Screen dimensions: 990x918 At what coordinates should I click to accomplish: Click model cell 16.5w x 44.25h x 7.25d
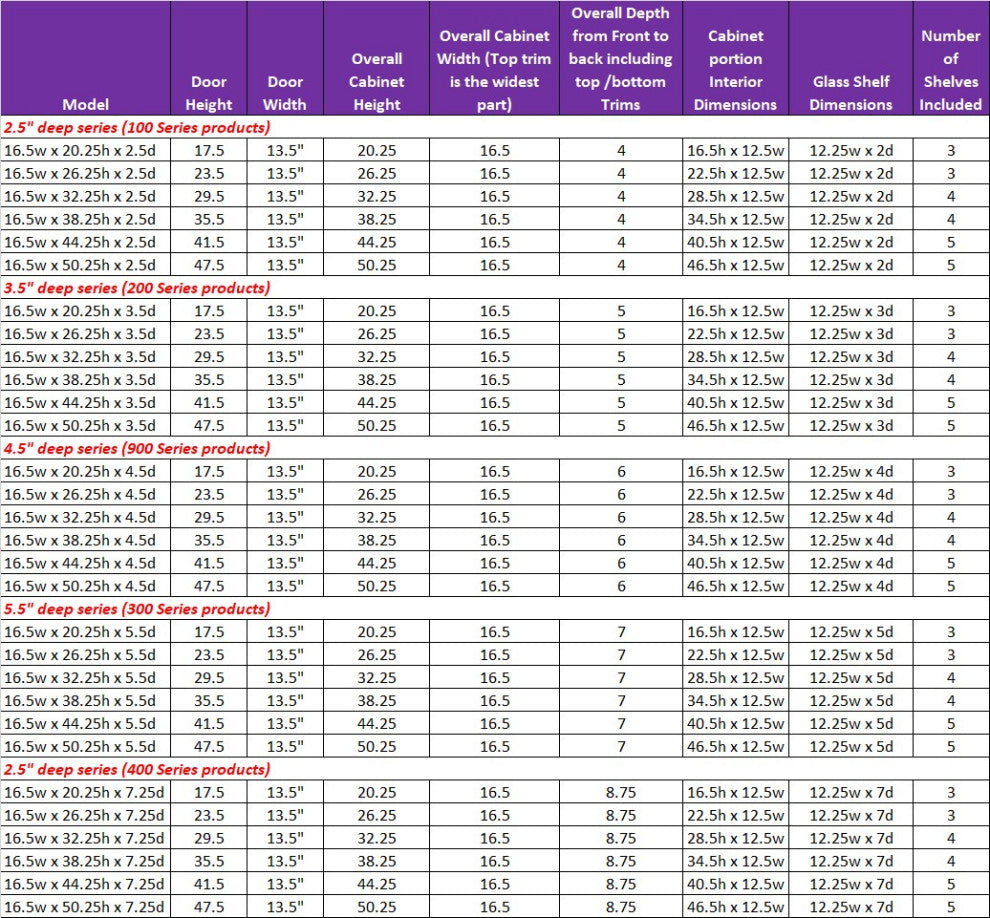[x=84, y=884]
